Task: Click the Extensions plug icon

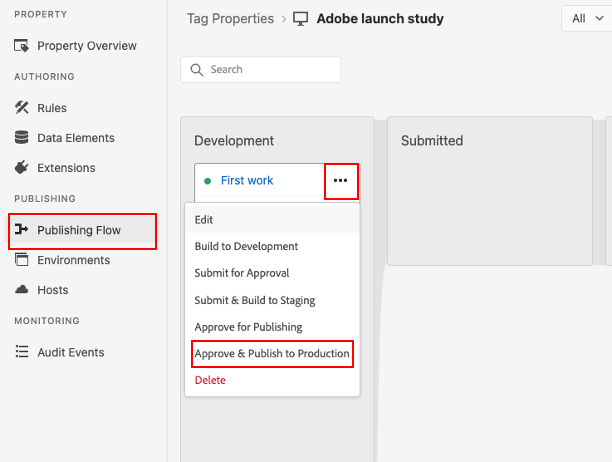Action: 21,167
